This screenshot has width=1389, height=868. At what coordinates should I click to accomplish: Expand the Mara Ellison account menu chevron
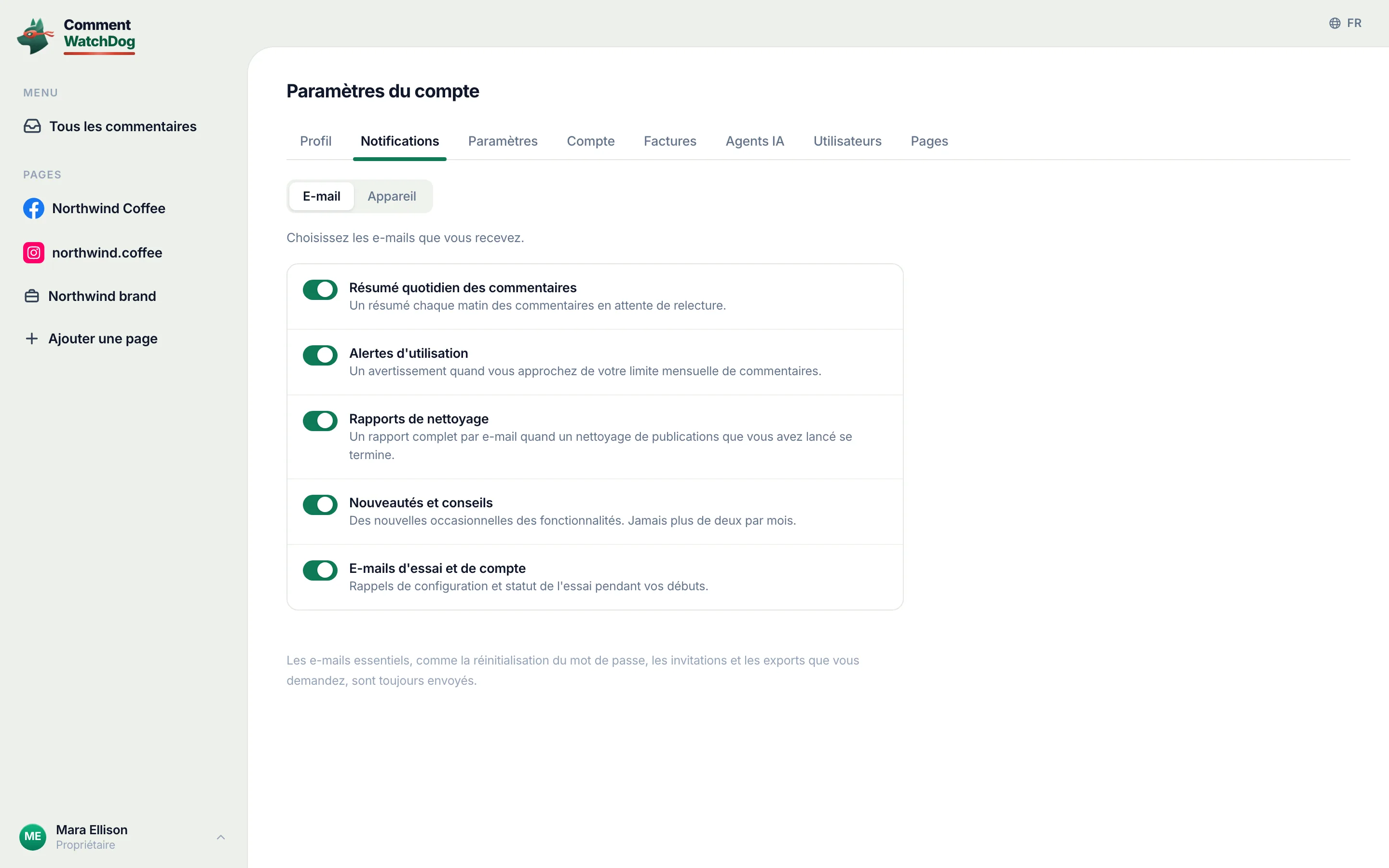(221, 837)
